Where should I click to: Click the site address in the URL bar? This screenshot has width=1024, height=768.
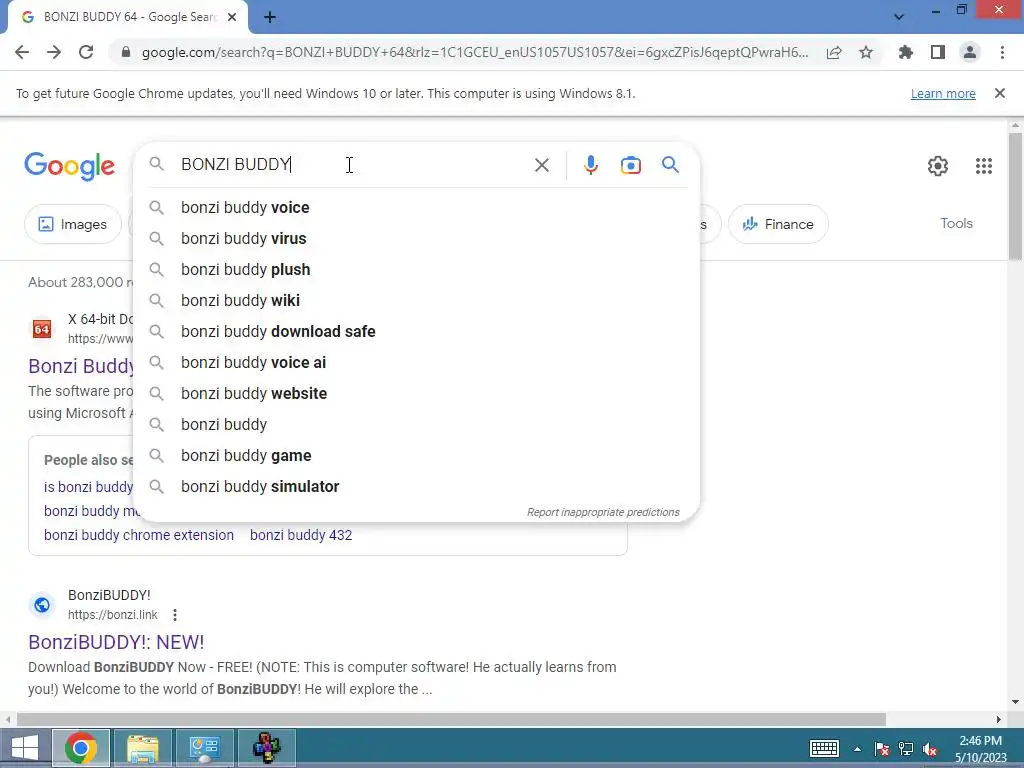coord(475,52)
